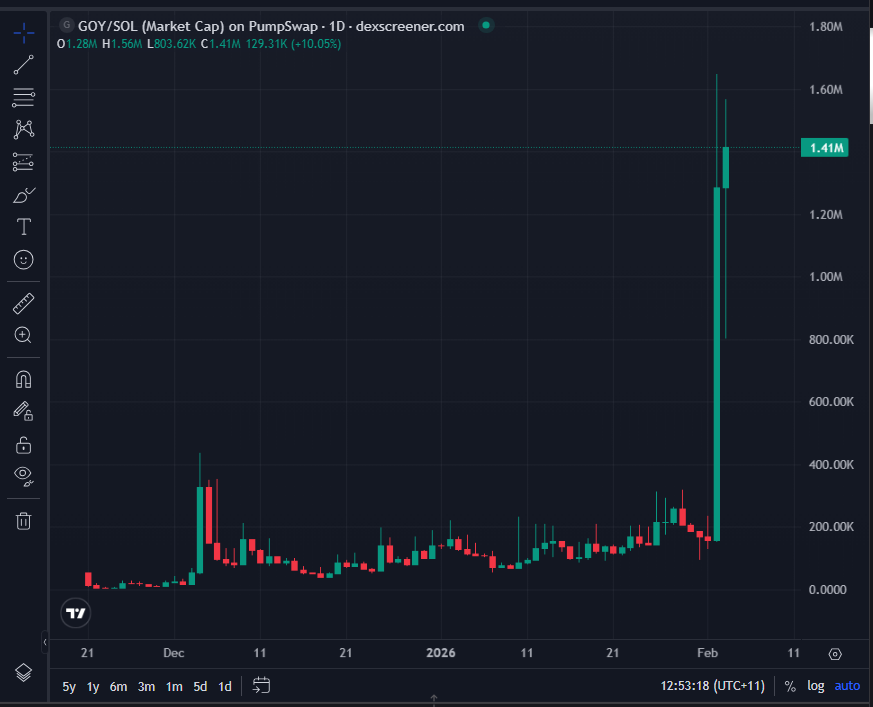Choose the Fib Retracement tool

tap(23, 97)
